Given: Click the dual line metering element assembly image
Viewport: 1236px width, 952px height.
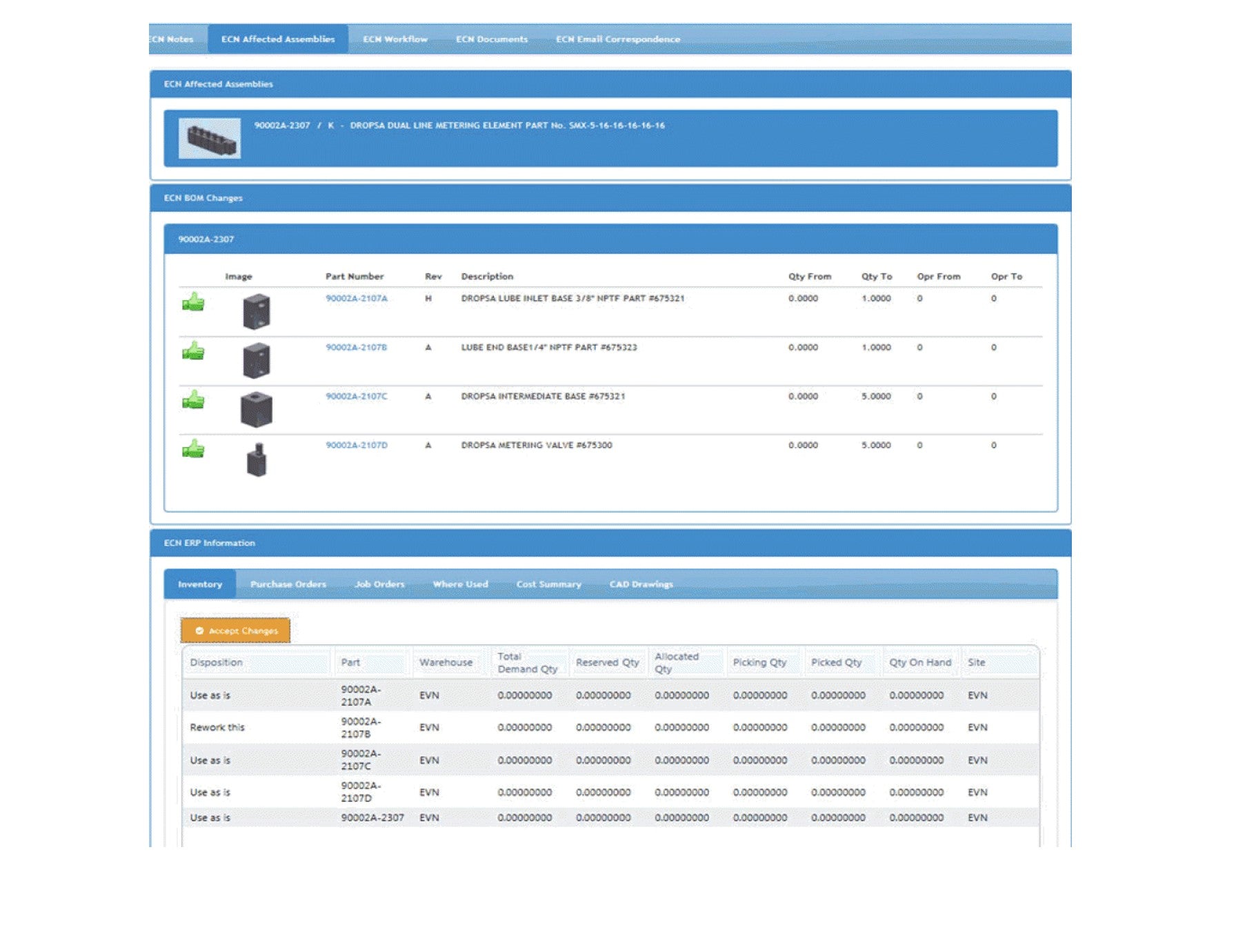Looking at the screenshot, I should [x=210, y=138].
